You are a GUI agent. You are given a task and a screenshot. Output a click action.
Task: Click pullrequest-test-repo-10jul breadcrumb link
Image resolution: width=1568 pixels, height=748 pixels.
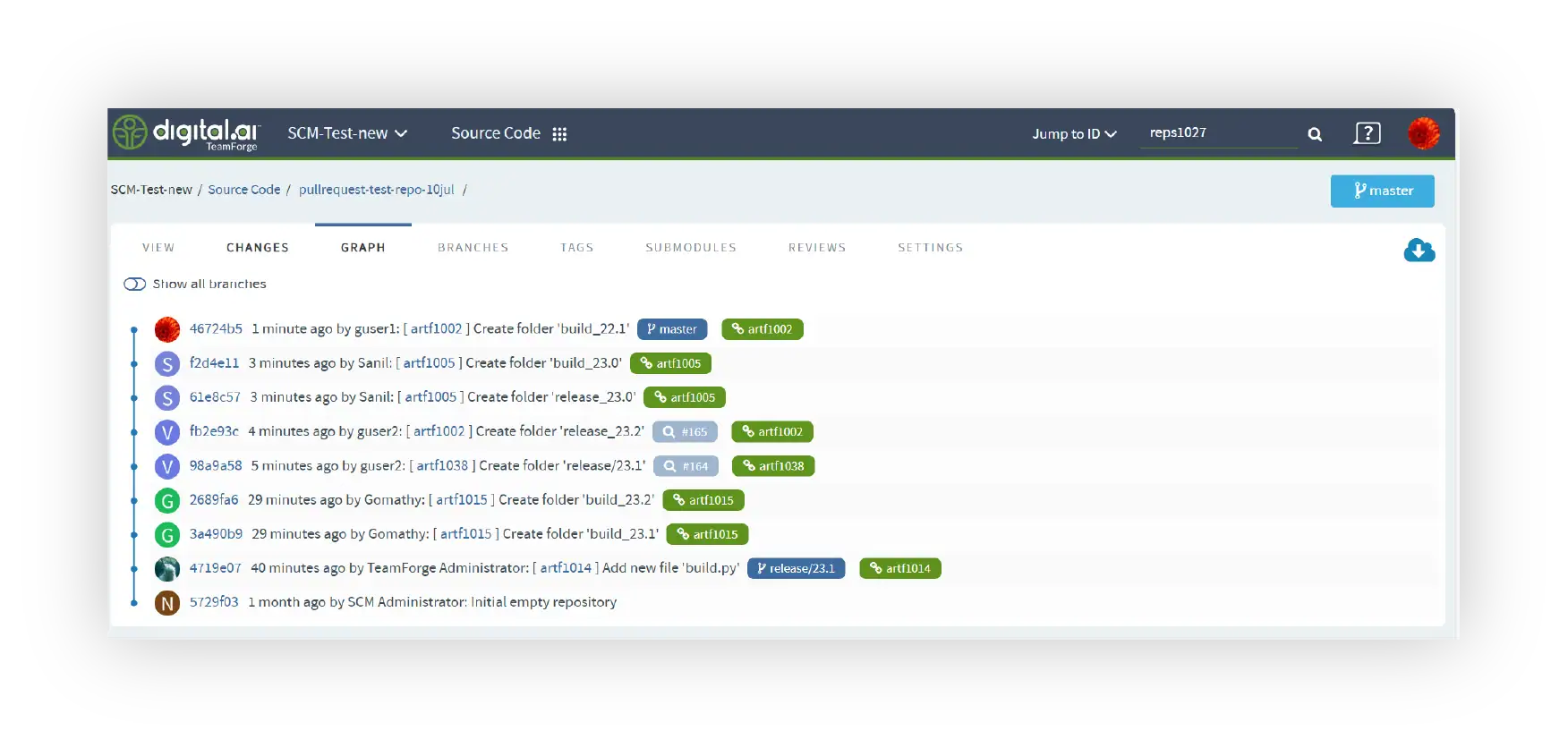(x=377, y=190)
